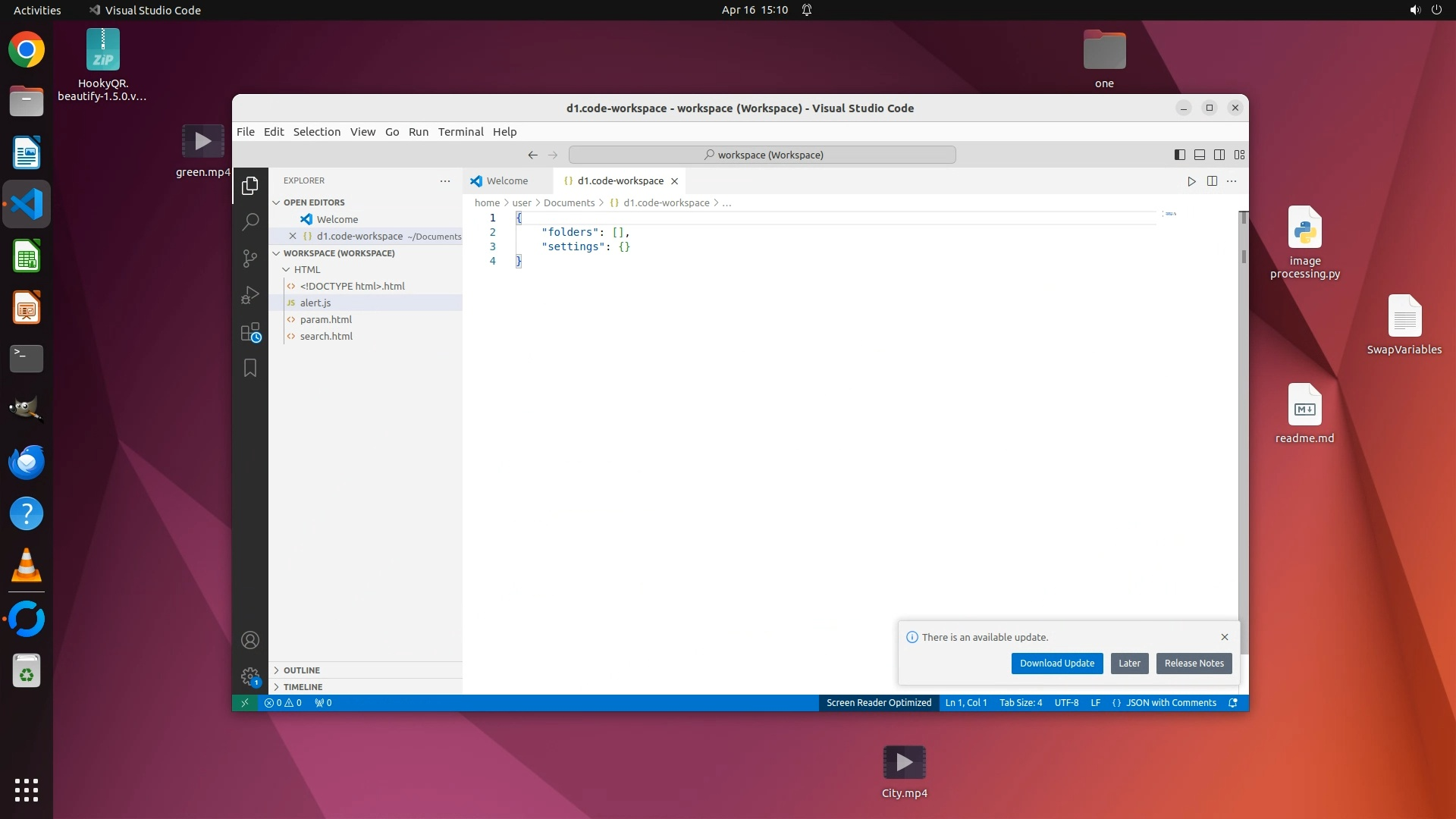Open the Source Control view

point(249,259)
